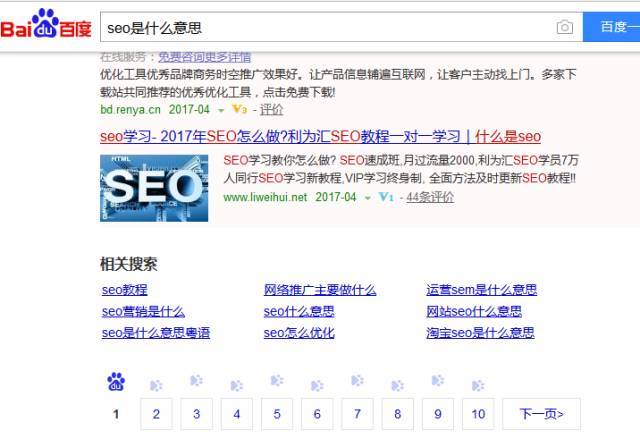
Task: Select related search seo营销是什么
Action: (143, 312)
